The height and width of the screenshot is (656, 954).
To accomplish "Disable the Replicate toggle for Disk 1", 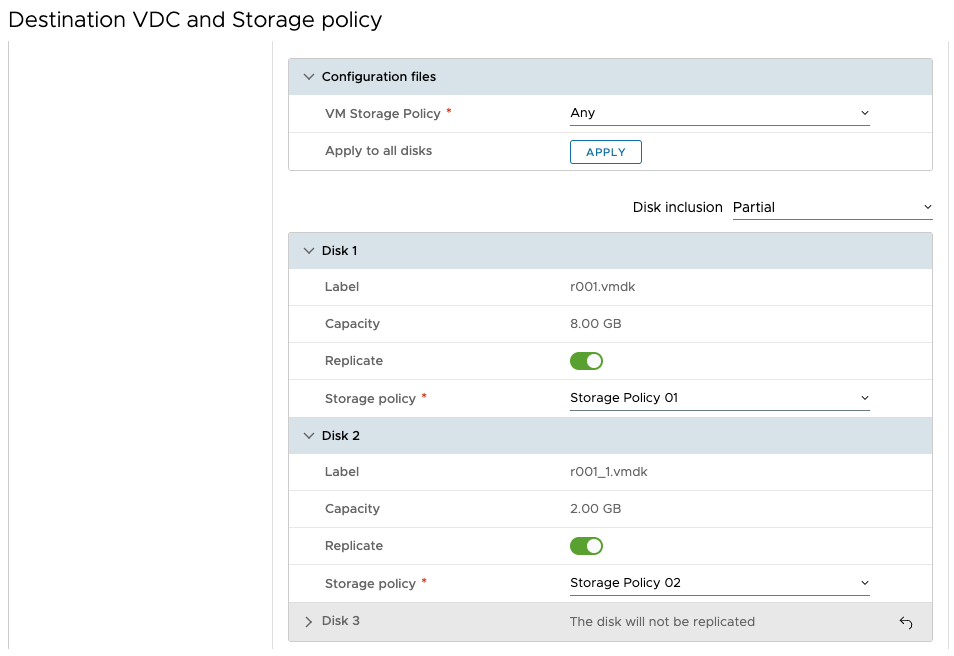I will click(x=587, y=361).
